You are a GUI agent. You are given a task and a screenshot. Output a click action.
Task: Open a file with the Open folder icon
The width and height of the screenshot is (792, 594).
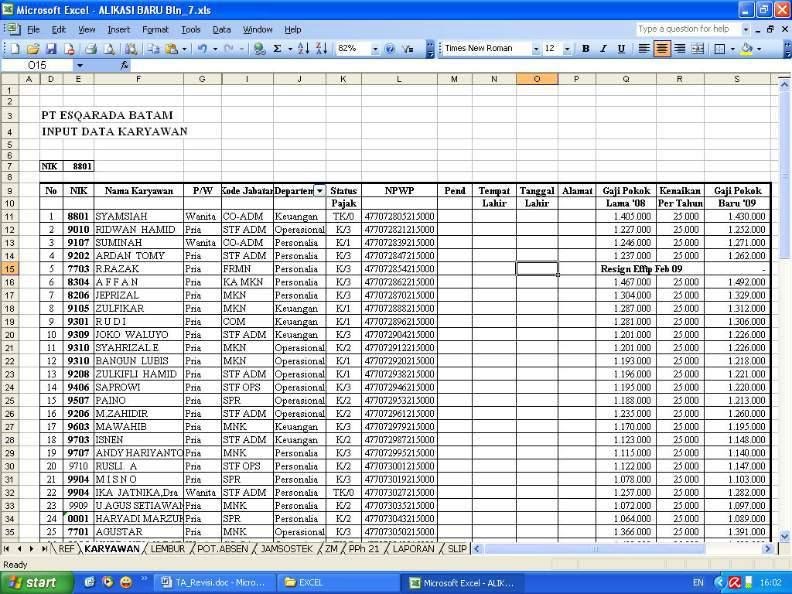point(33,48)
